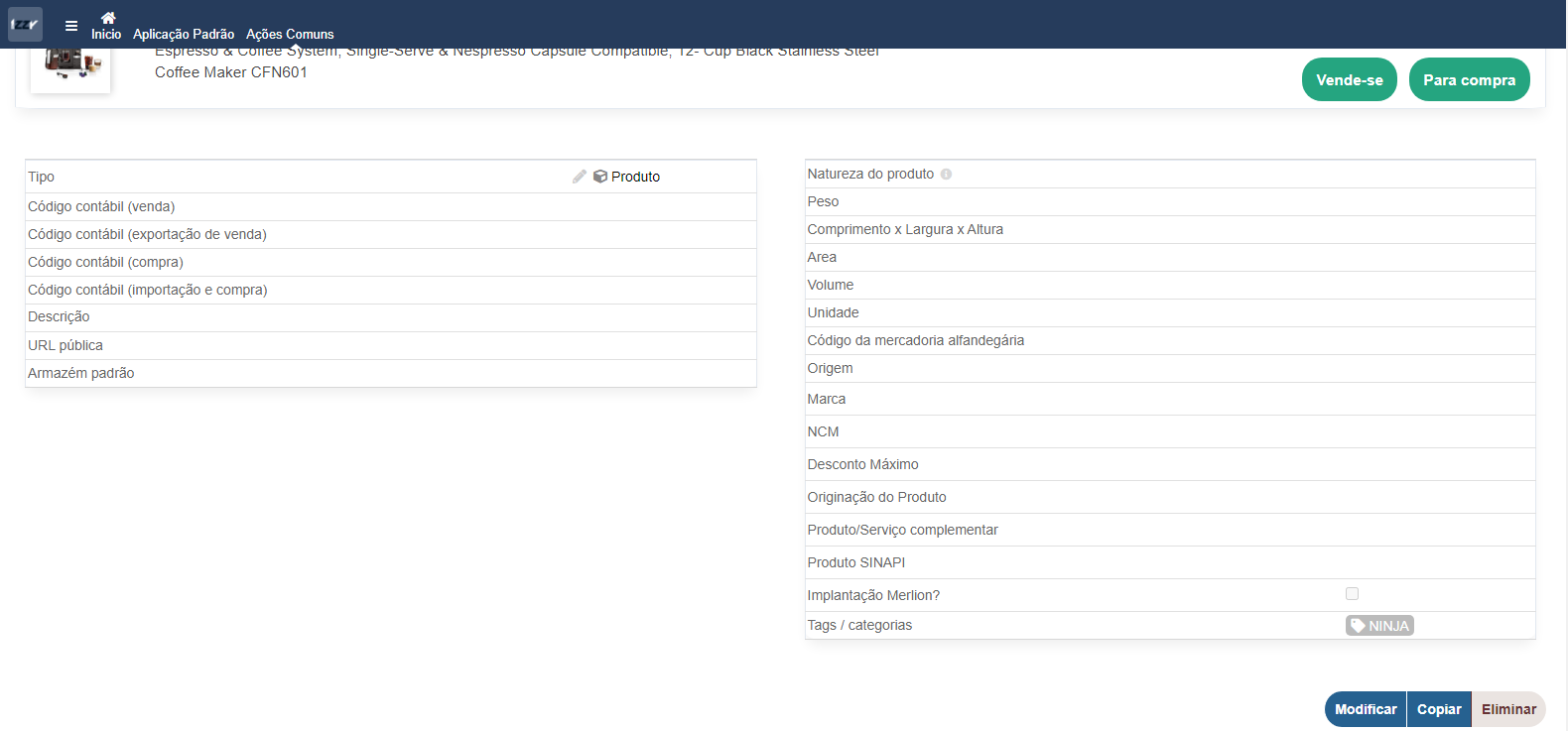
Task: Click the izzy logo icon
Action: (x=25, y=24)
